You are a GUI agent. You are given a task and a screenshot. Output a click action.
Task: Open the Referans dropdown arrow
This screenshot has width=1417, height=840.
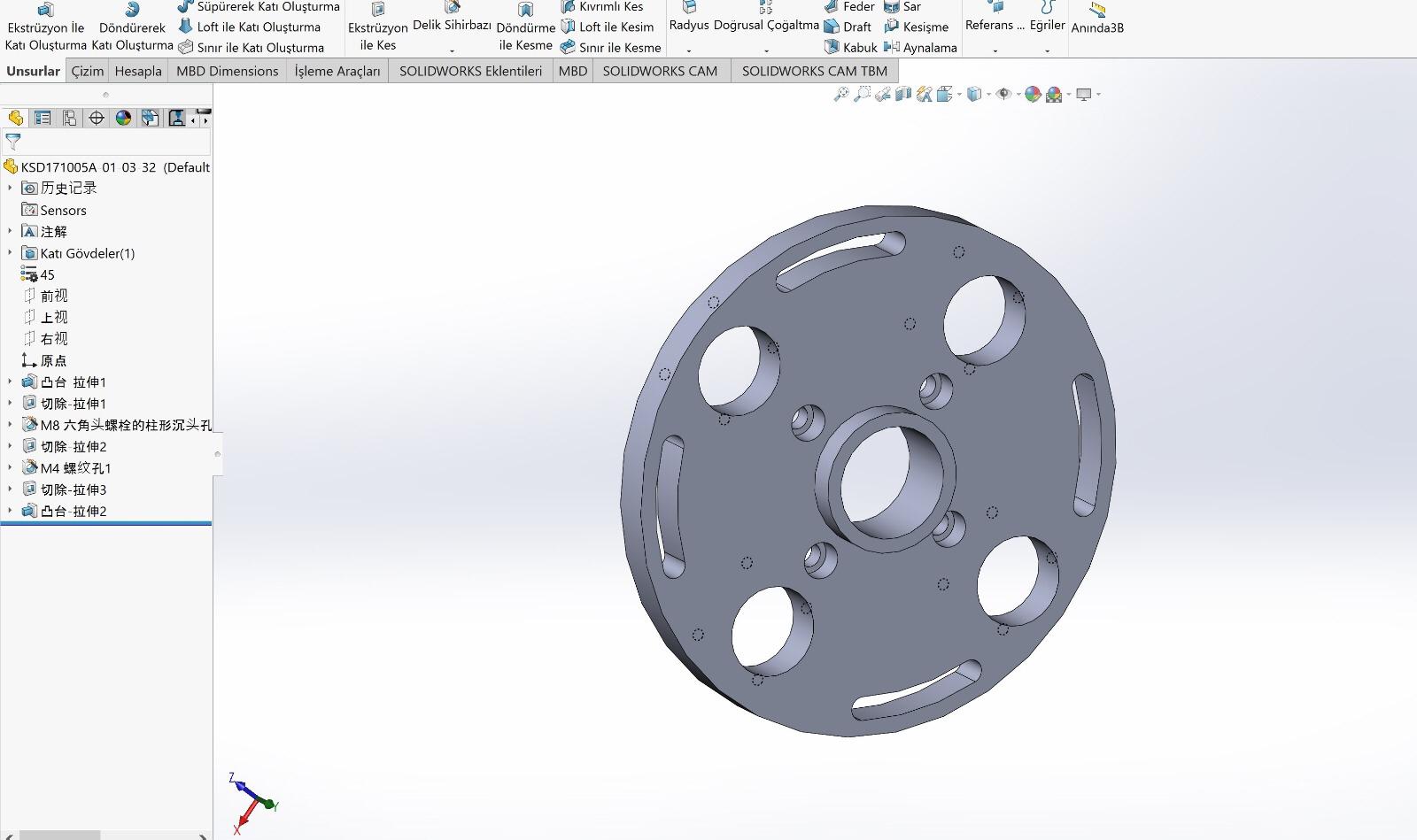995,50
